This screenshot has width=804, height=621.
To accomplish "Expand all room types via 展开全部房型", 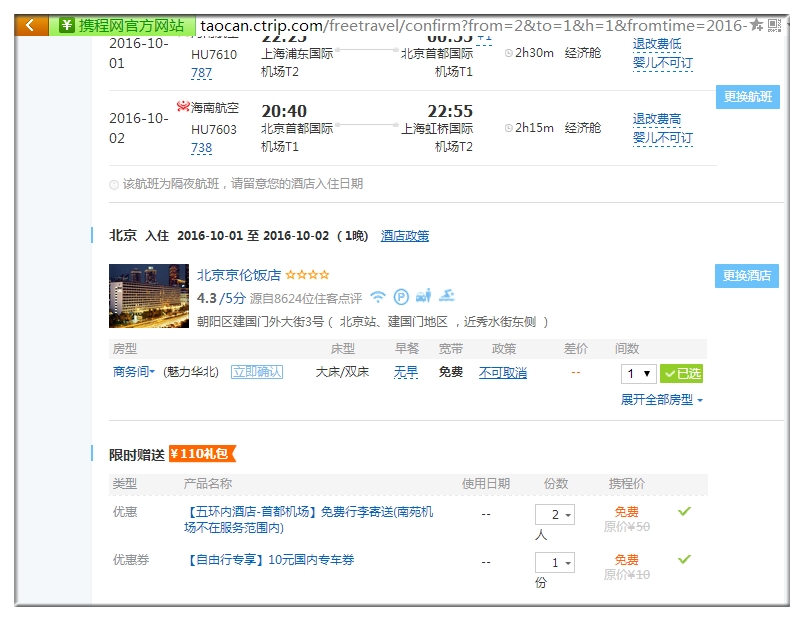I will click(x=661, y=399).
